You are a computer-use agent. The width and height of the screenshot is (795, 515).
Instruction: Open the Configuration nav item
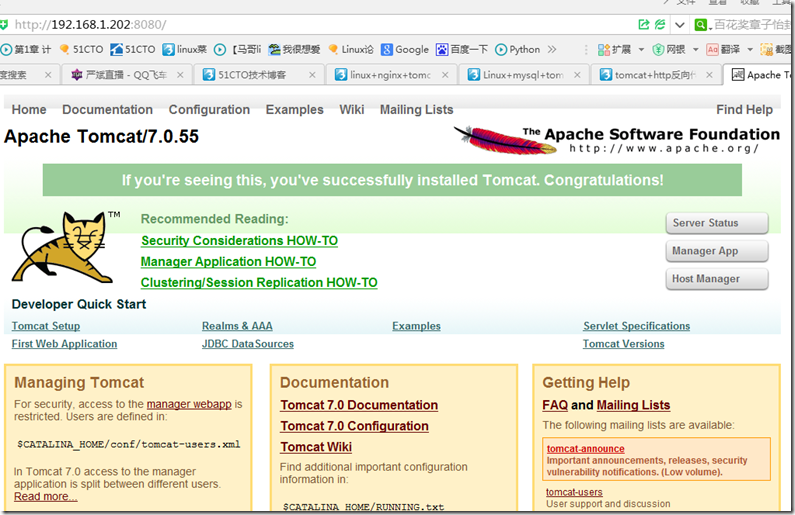click(x=209, y=109)
